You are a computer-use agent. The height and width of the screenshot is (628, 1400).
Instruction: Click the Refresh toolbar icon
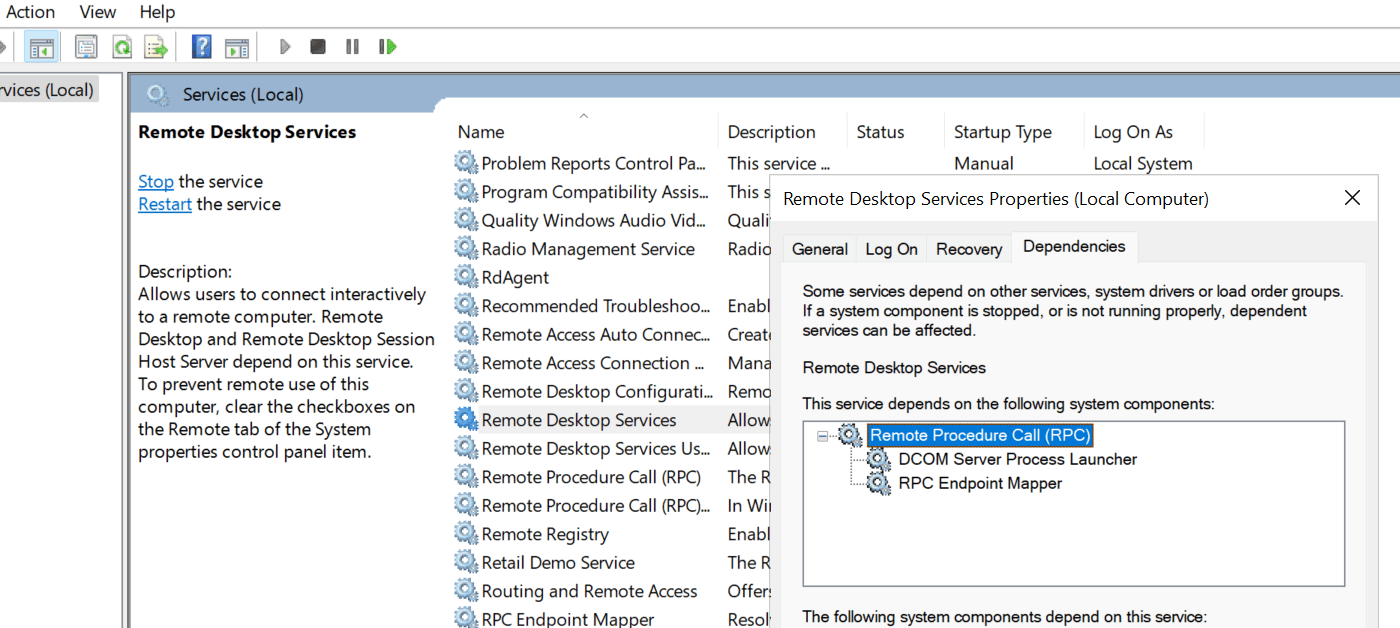(x=122, y=47)
